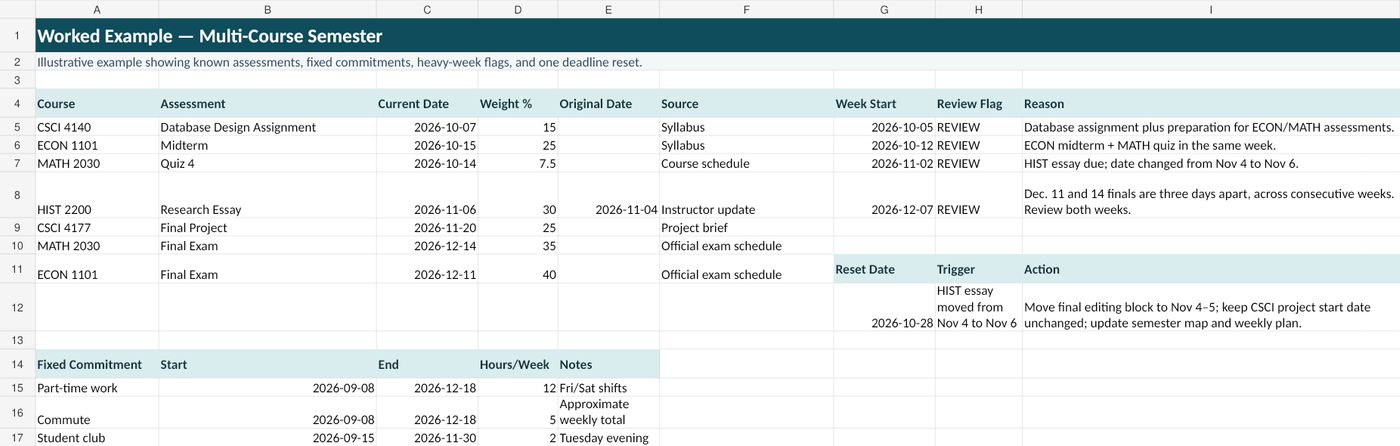The image size is (1400, 446).
Task: Select row 8 header
Action: 17,195
